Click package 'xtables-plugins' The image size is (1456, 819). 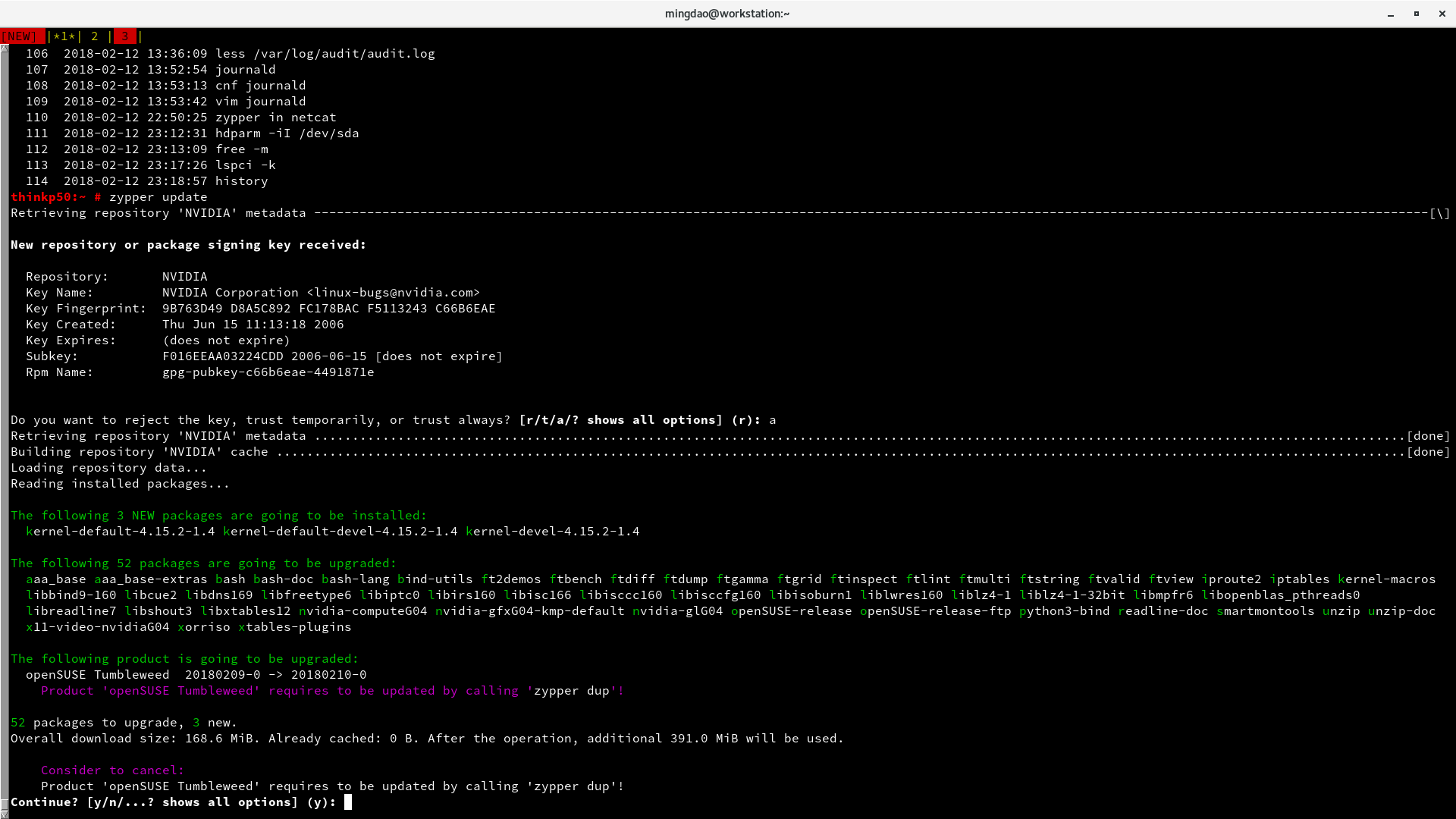pyautogui.click(x=295, y=627)
